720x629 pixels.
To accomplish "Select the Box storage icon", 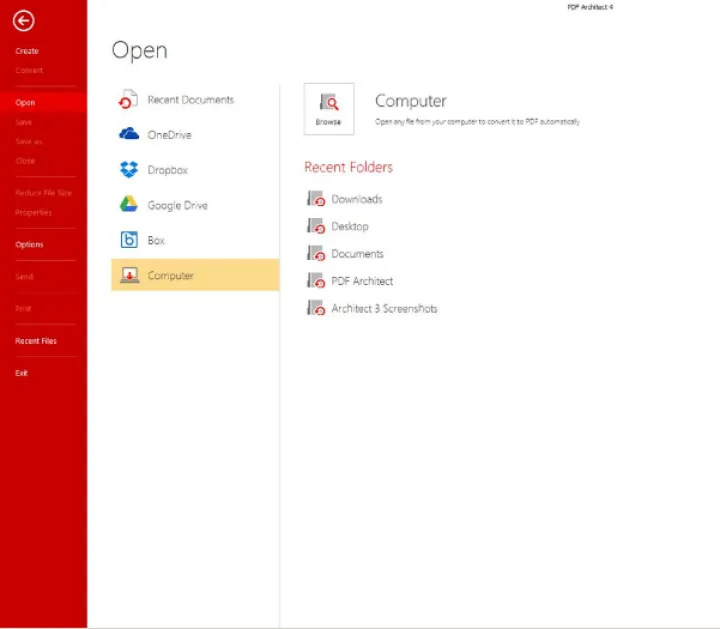I will click(129, 240).
